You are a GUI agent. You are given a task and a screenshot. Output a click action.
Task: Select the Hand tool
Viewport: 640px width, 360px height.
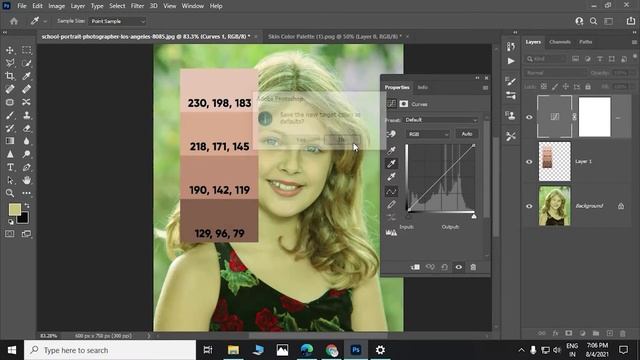click(x=27, y=180)
